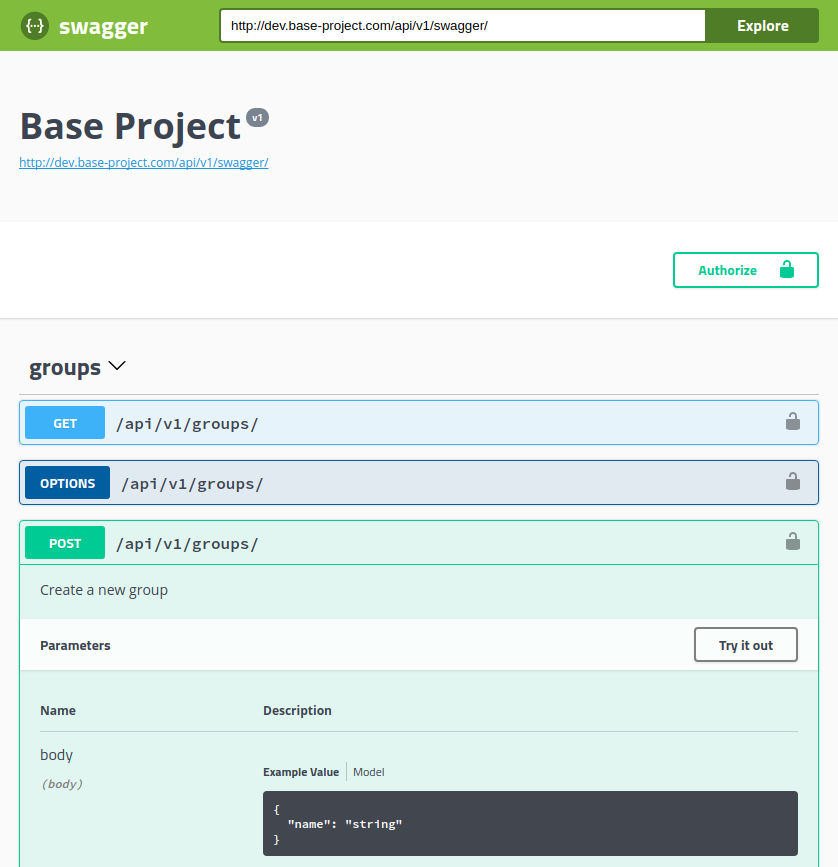This screenshot has width=838, height=867.
Task: Click the JSON example body code block
Action: [530, 823]
